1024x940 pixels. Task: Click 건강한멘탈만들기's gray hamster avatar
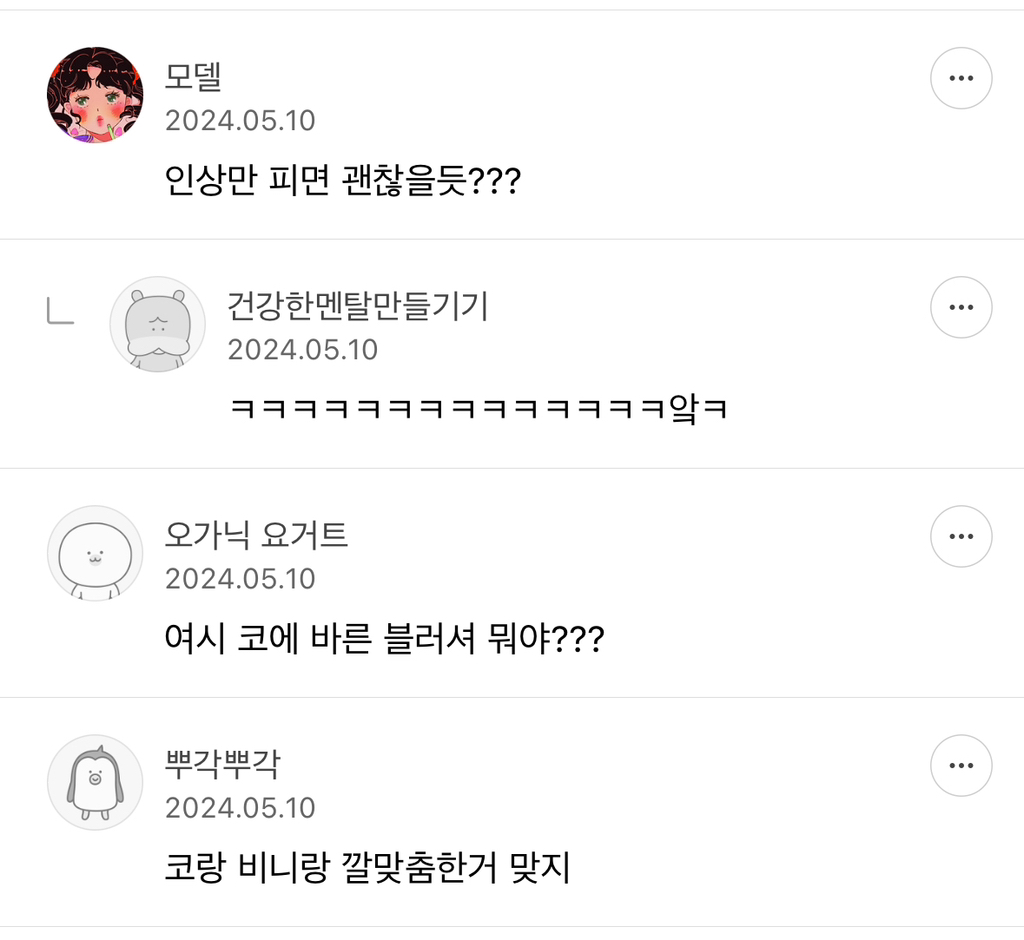(157, 324)
